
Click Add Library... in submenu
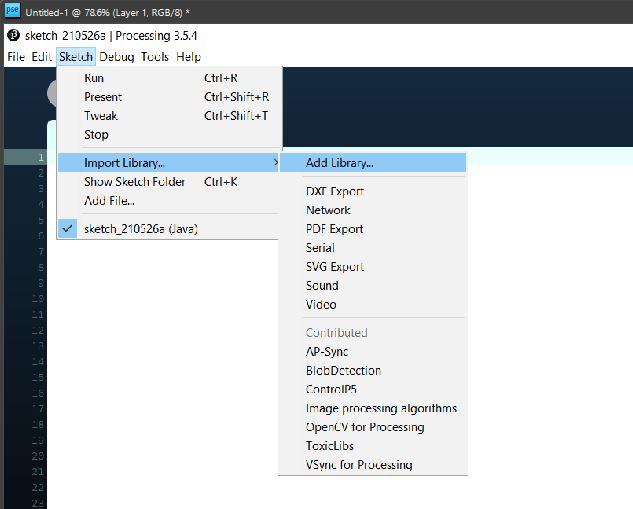pyautogui.click(x=373, y=163)
